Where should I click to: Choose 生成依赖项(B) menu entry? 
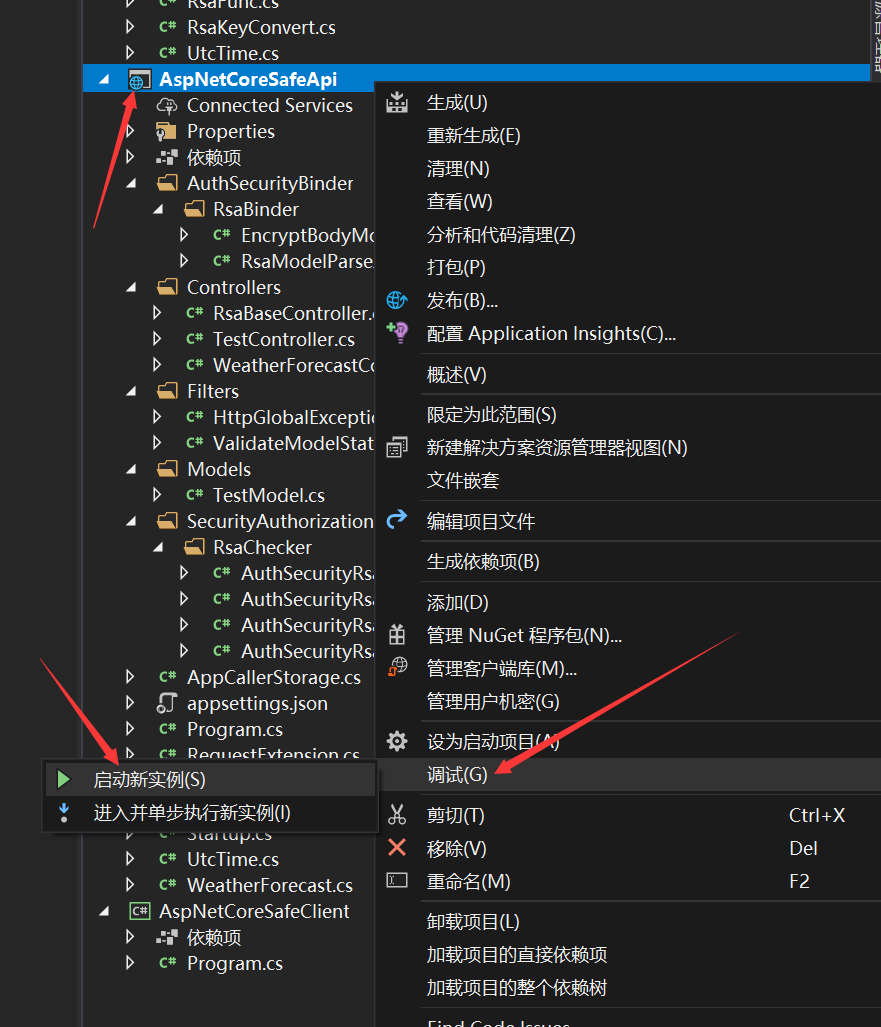coord(483,561)
